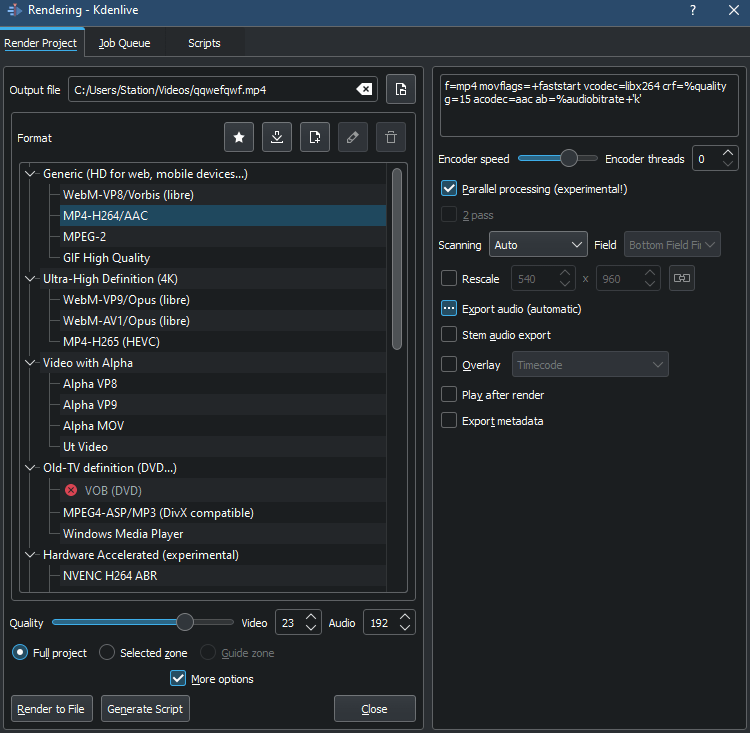Click the Generate Script button
This screenshot has height=733, width=750.
[x=145, y=709]
